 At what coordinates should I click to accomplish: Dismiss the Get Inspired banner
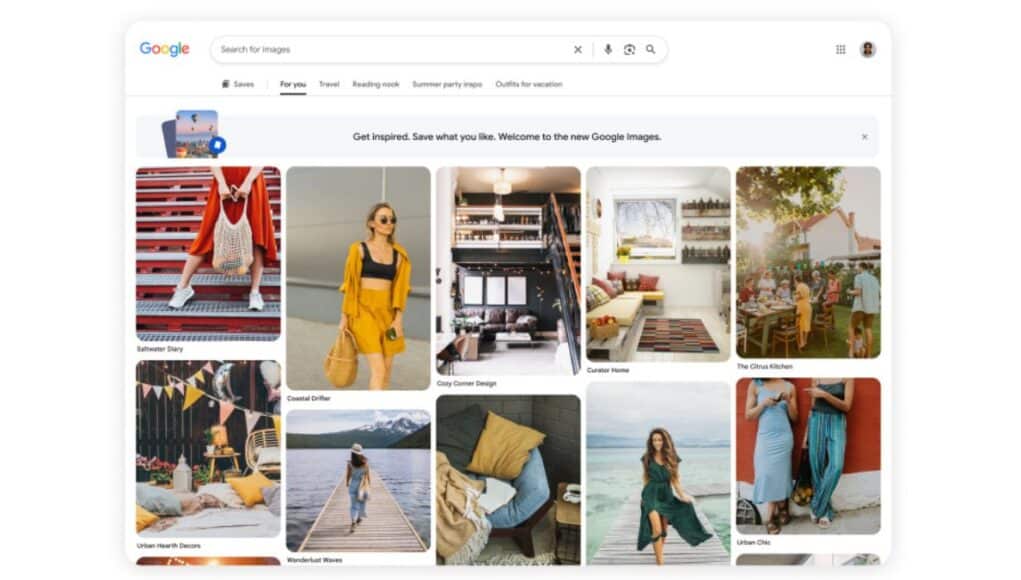[864, 137]
